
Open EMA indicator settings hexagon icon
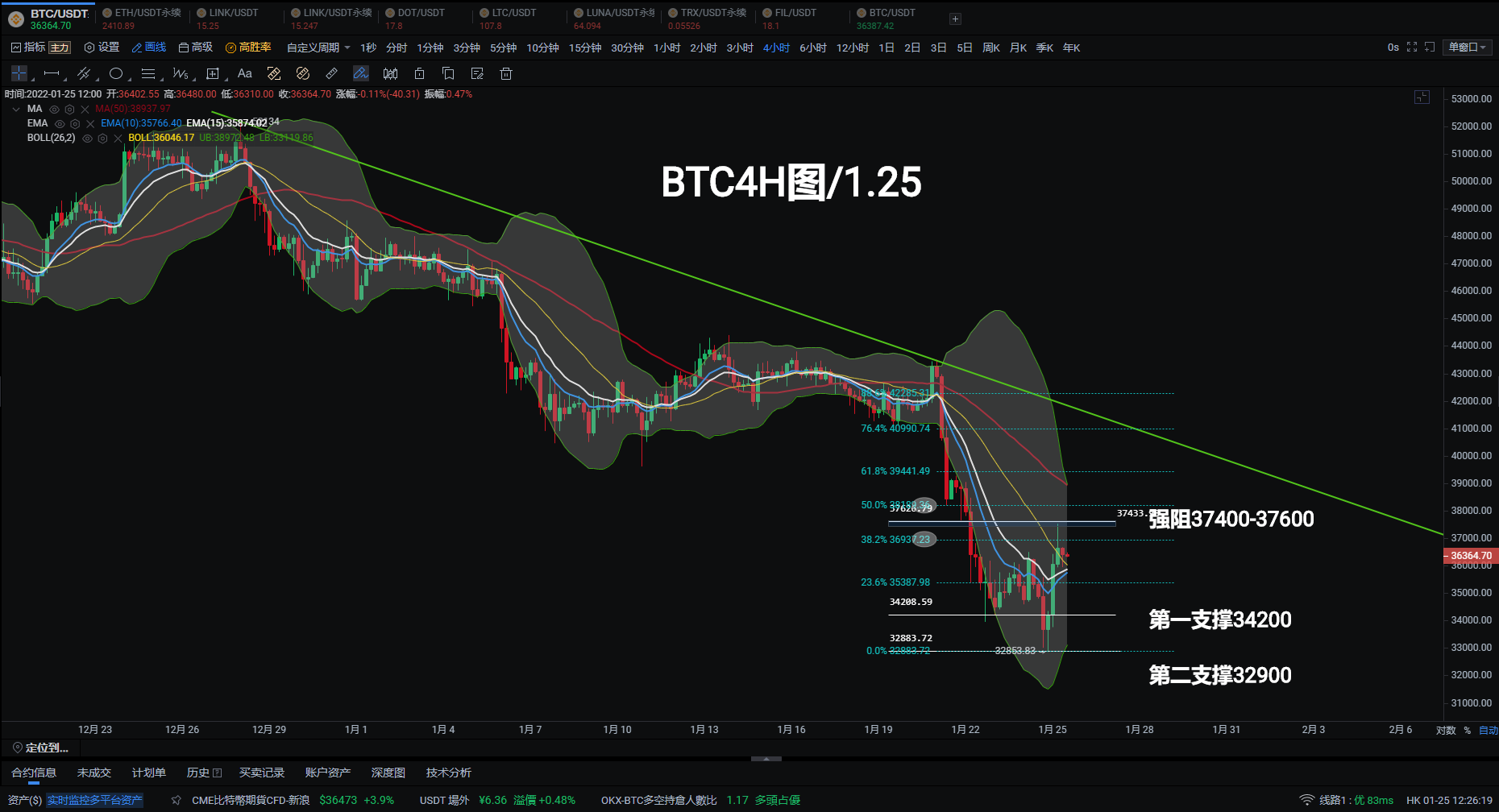[75, 124]
